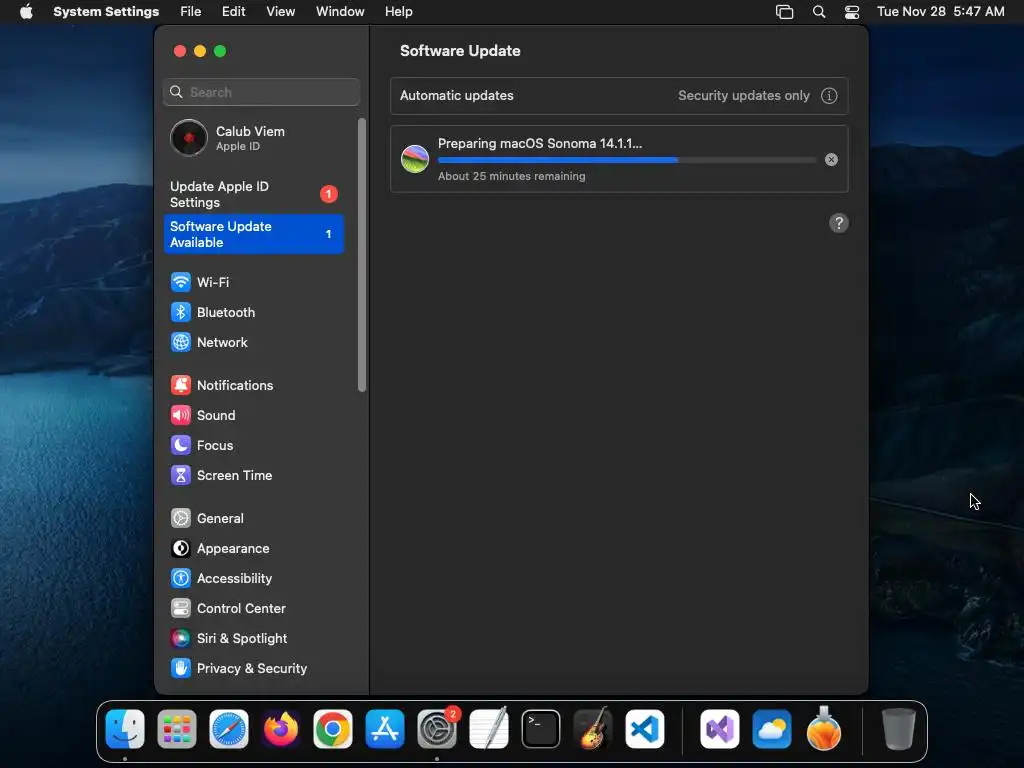Click the Search field in the sidebar
This screenshot has width=1024, height=768.
pos(261,92)
